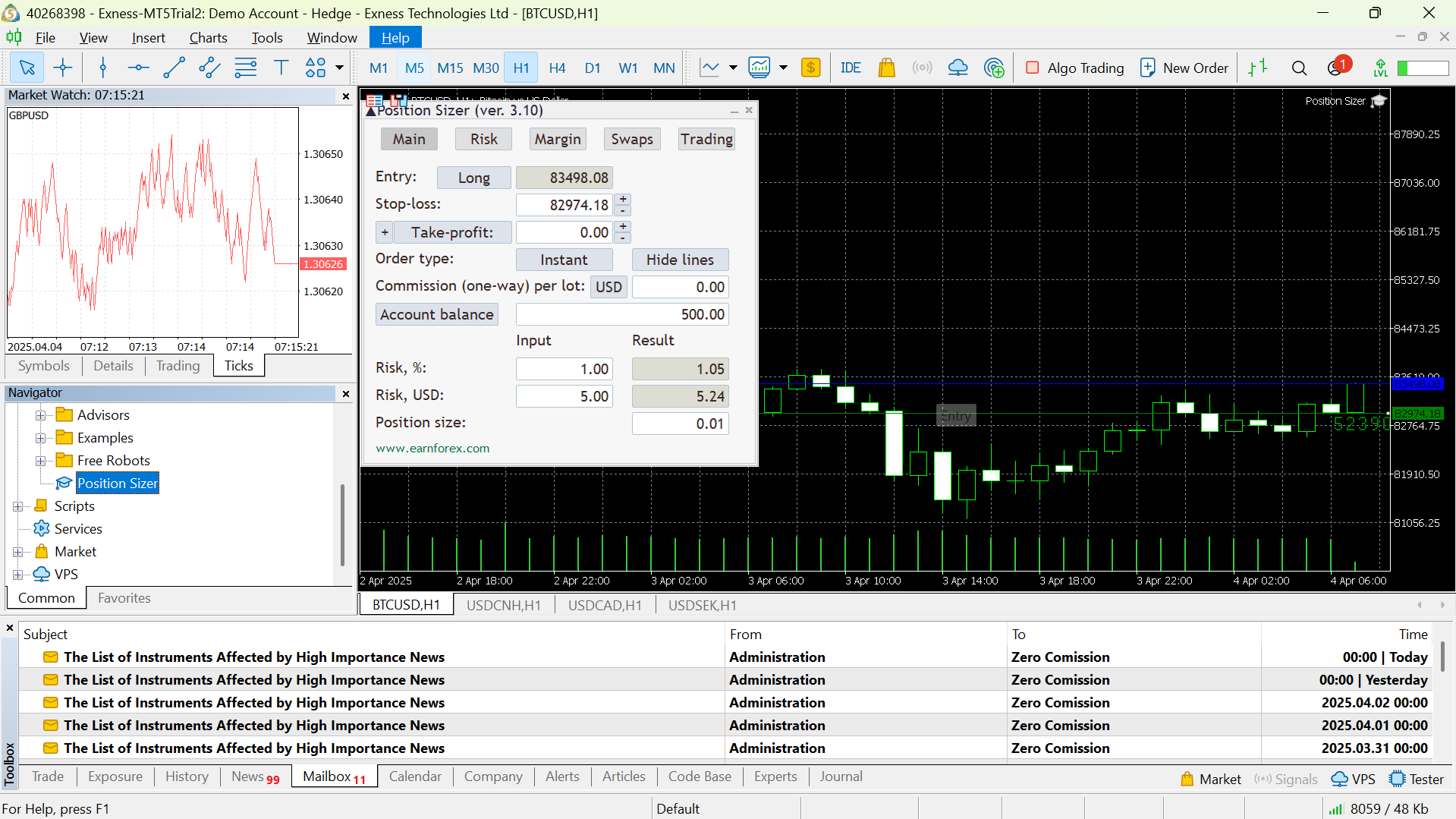1456x819 pixels.
Task: Open the Charts menu
Action: pos(208,37)
